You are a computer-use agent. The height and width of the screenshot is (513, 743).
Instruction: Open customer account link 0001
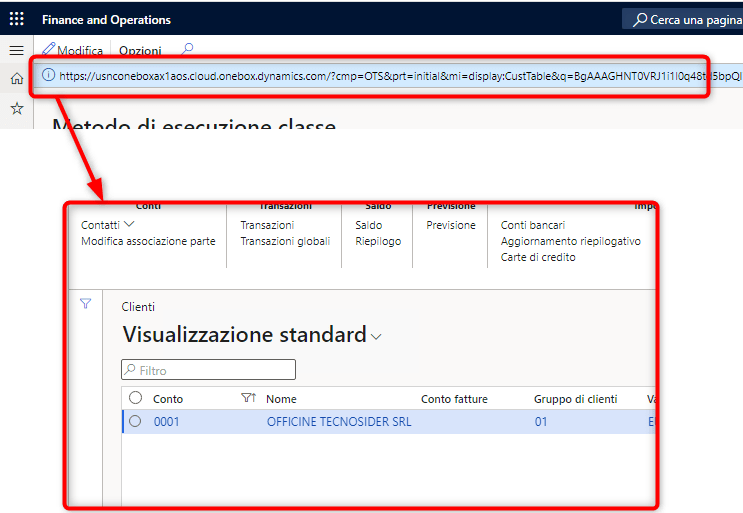(166, 422)
